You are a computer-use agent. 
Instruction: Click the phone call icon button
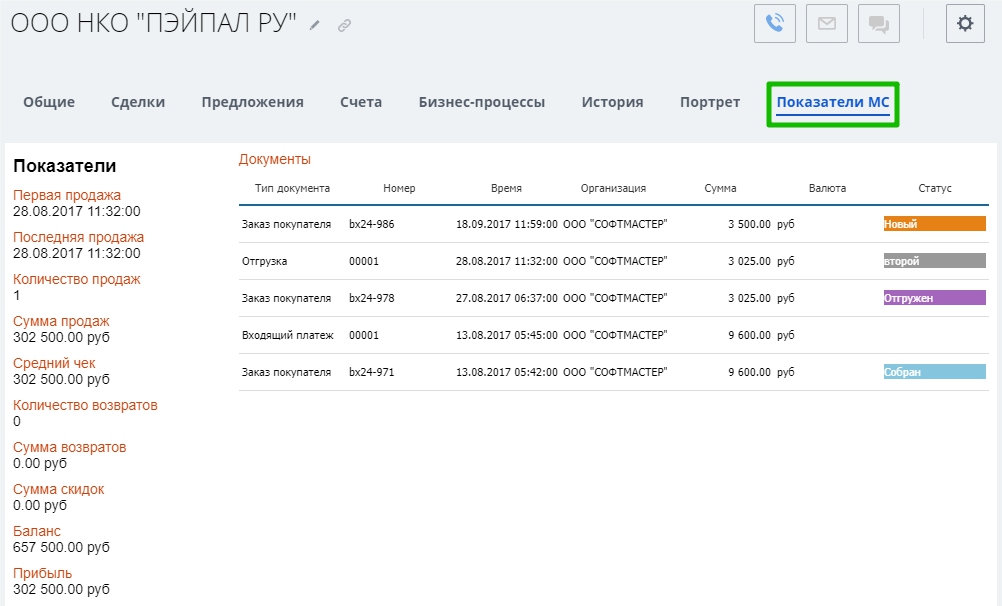[x=774, y=24]
